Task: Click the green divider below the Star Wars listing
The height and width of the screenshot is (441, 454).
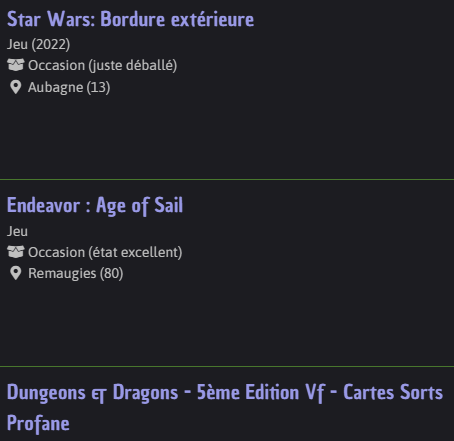Action: 227,180
